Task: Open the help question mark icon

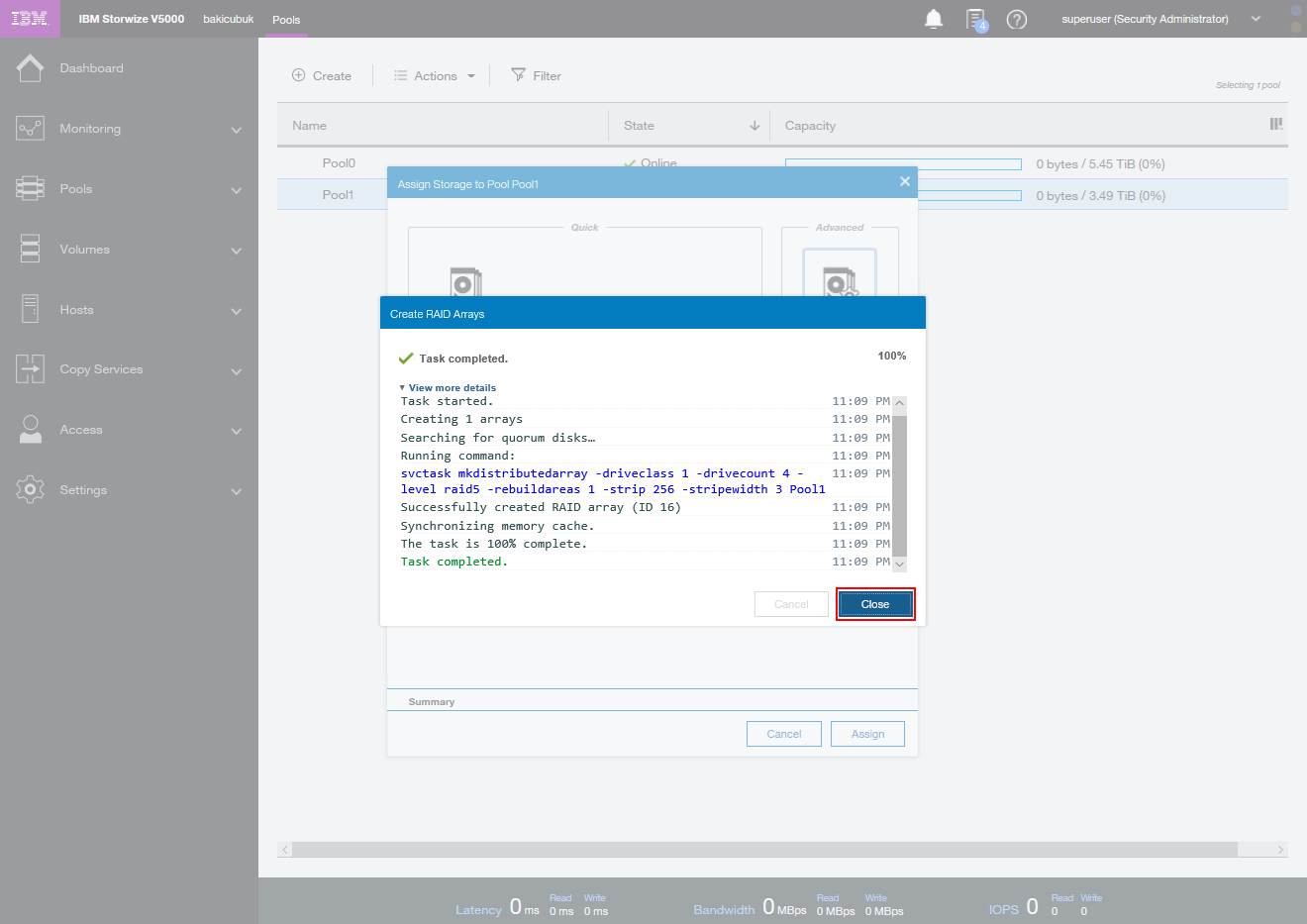Action: coord(1017,20)
